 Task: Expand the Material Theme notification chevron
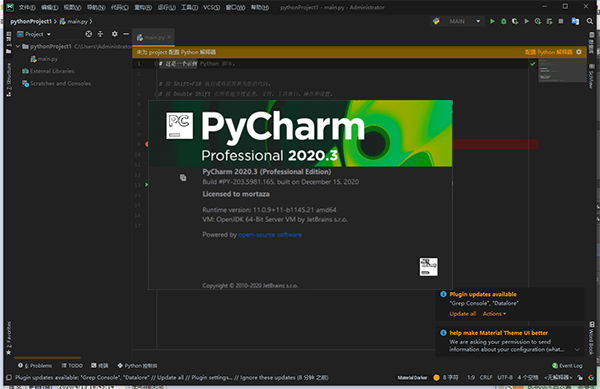tap(577, 350)
